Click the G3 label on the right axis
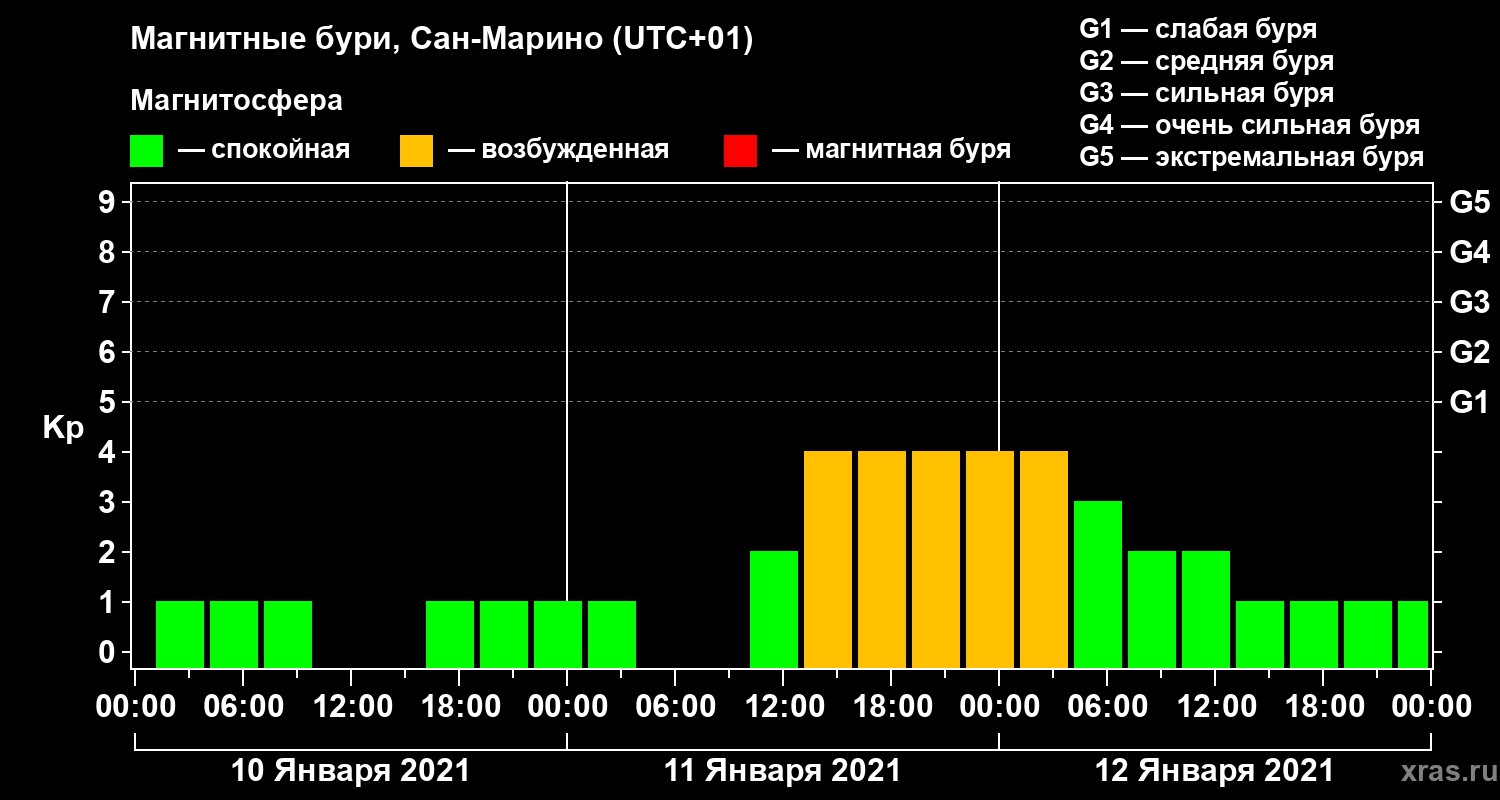The image size is (1500, 800). click(x=1469, y=302)
